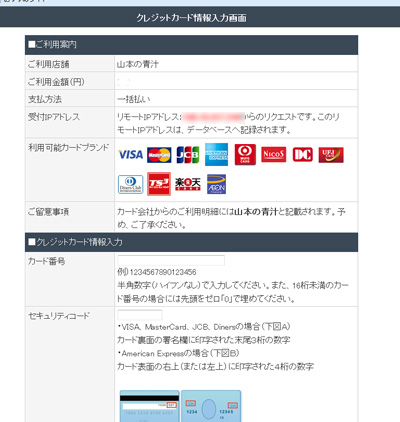Click the page title クレジットカード情報入力画面

[191, 18]
